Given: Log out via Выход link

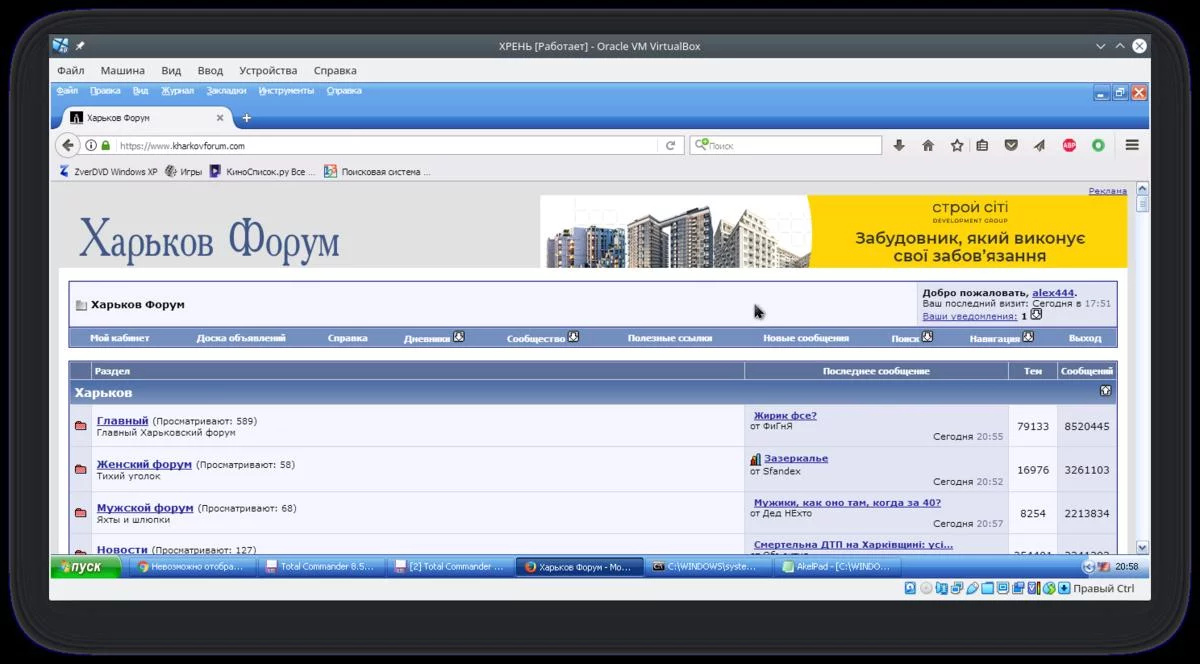Looking at the screenshot, I should pos(1085,338).
